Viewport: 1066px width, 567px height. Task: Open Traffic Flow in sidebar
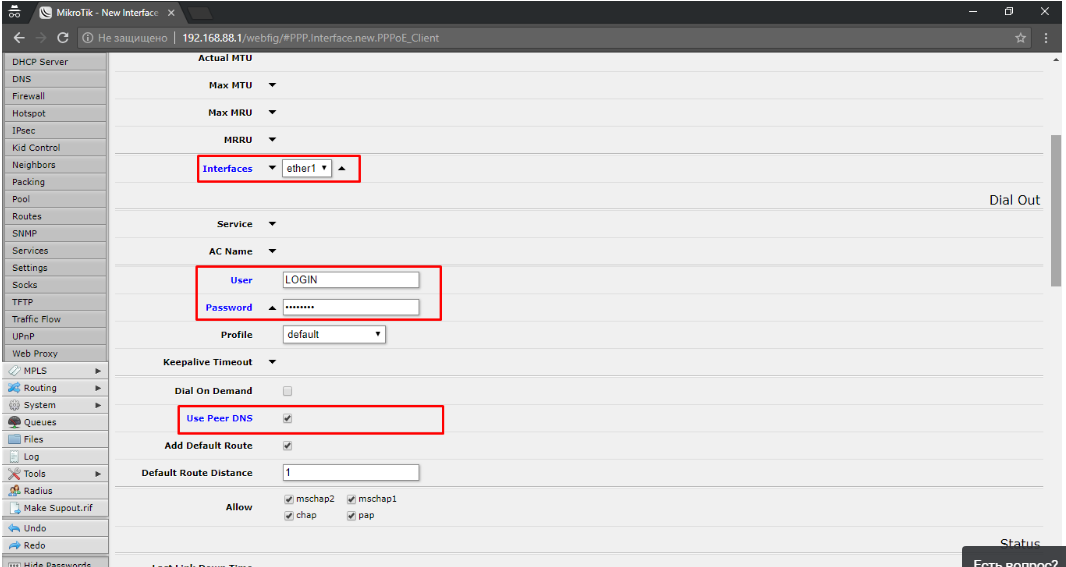pos(54,319)
